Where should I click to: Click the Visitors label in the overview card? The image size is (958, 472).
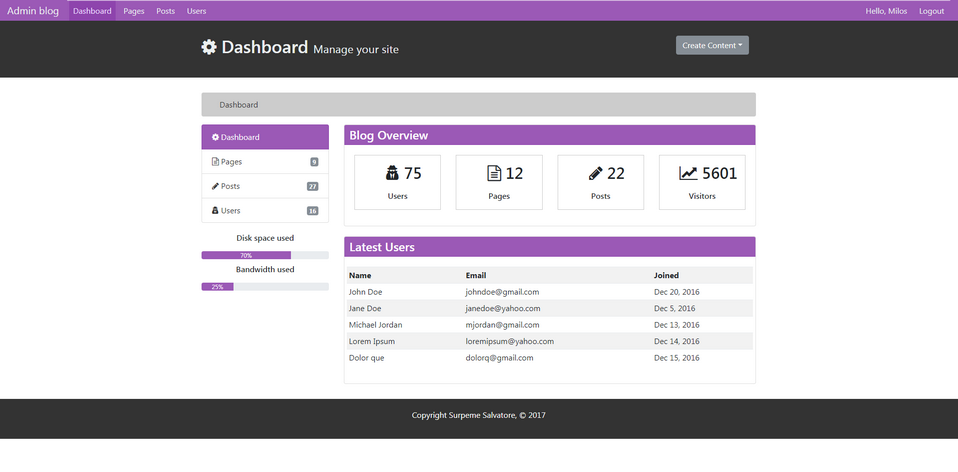702,196
